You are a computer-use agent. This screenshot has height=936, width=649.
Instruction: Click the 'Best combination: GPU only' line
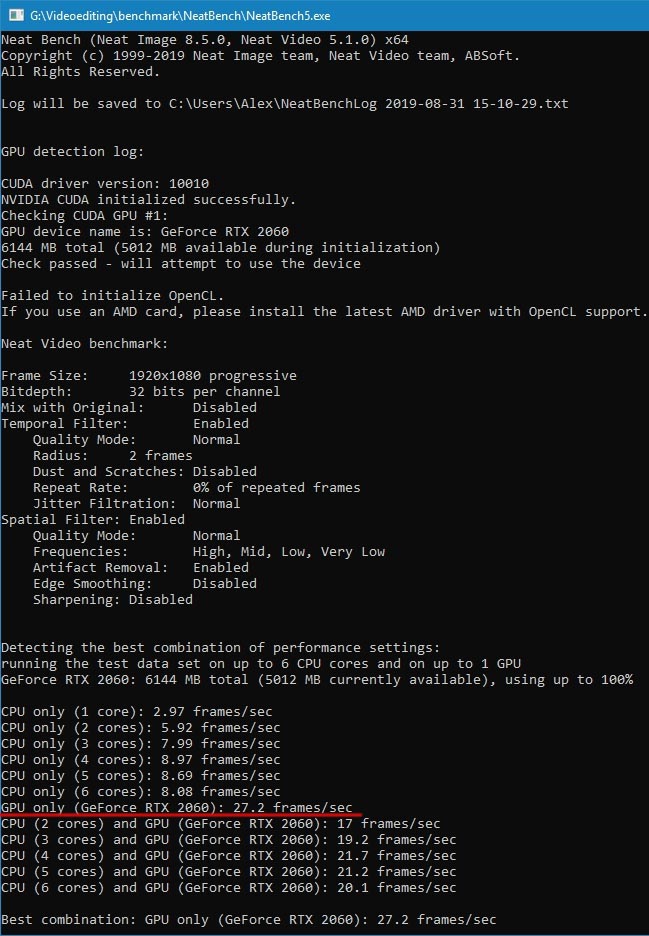pyautogui.click(x=248, y=920)
